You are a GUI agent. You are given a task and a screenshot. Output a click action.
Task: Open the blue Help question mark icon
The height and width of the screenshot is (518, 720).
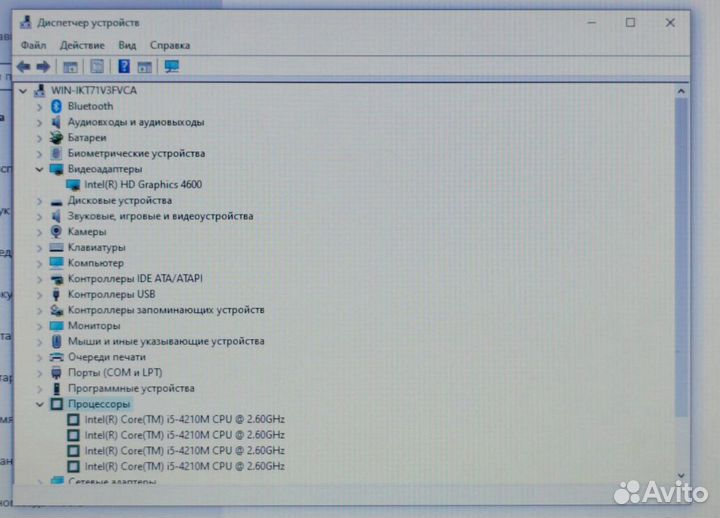pos(124,67)
